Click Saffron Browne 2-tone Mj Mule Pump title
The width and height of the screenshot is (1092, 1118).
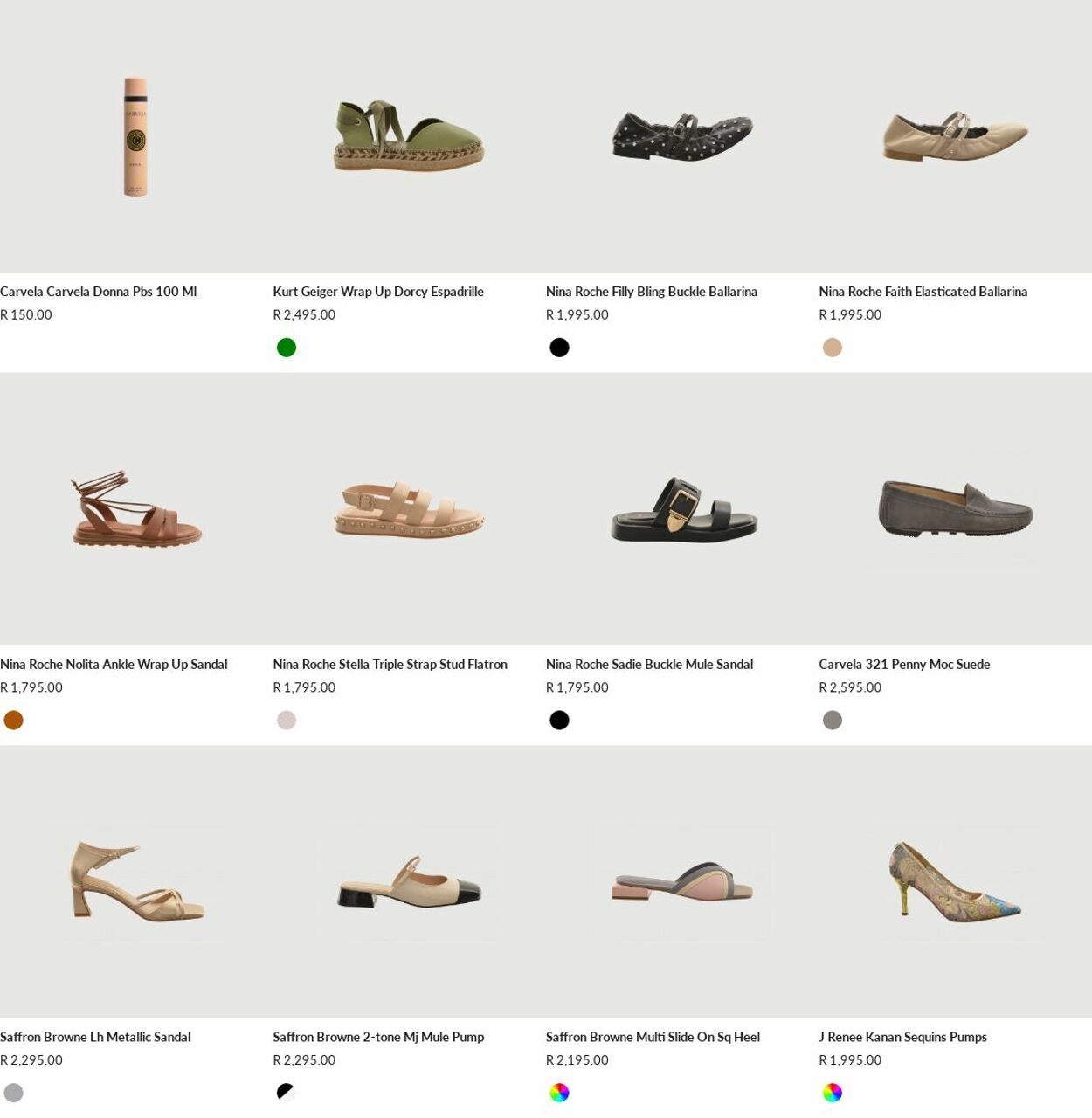pos(378,1038)
